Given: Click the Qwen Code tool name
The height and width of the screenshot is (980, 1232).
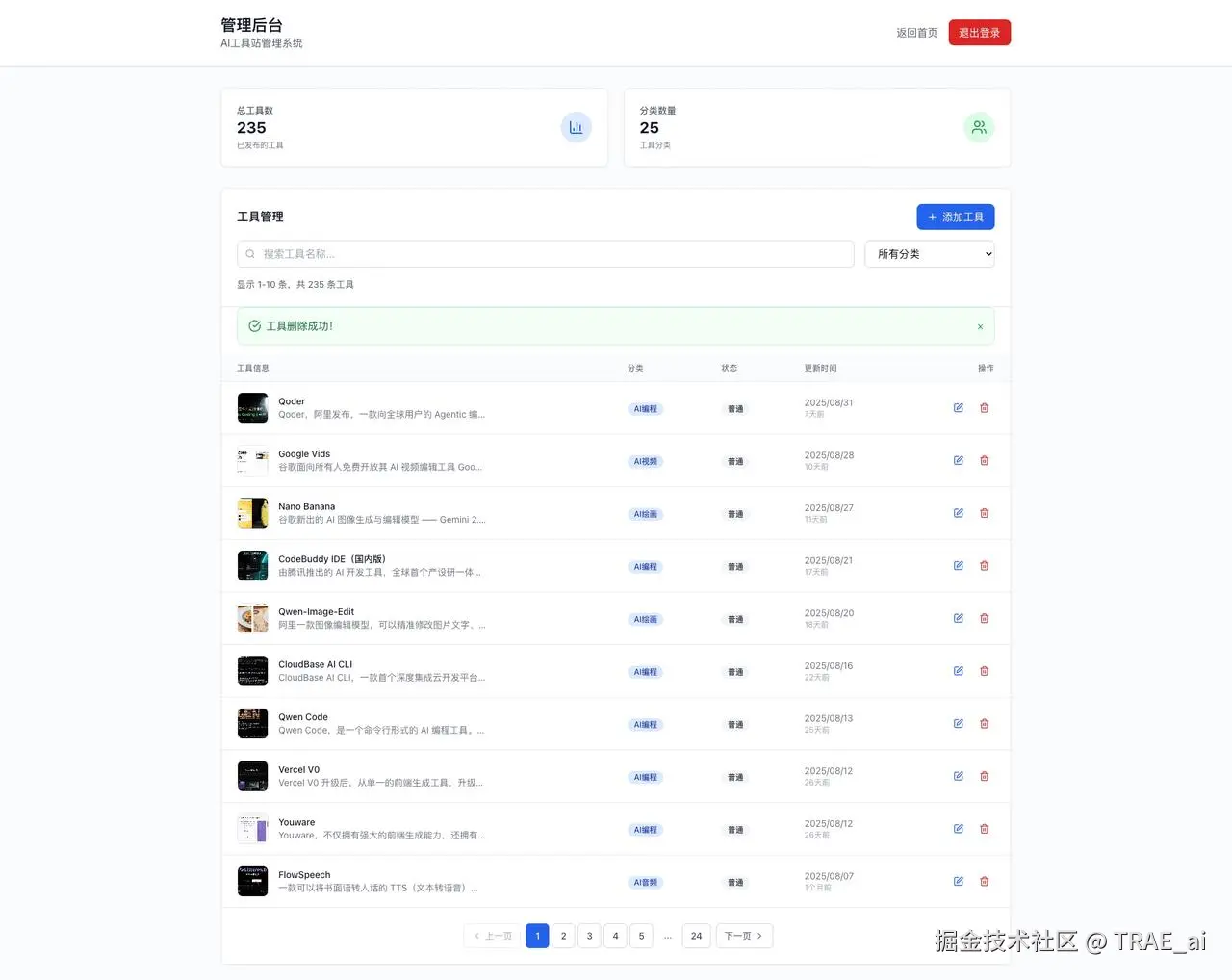Looking at the screenshot, I should 303,717.
